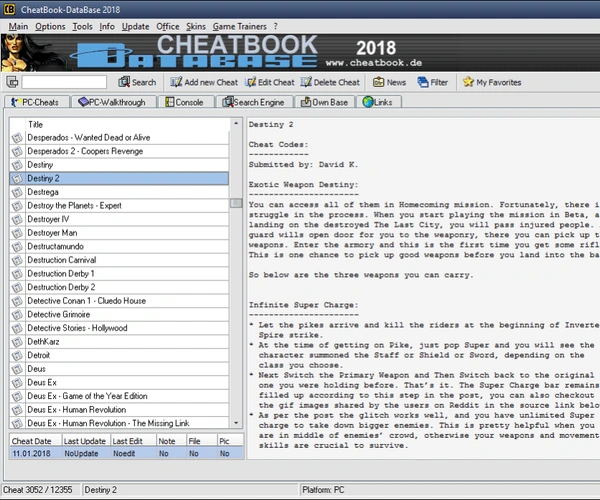Open the ? help menu
The height and width of the screenshot is (500, 600).
(276, 26)
